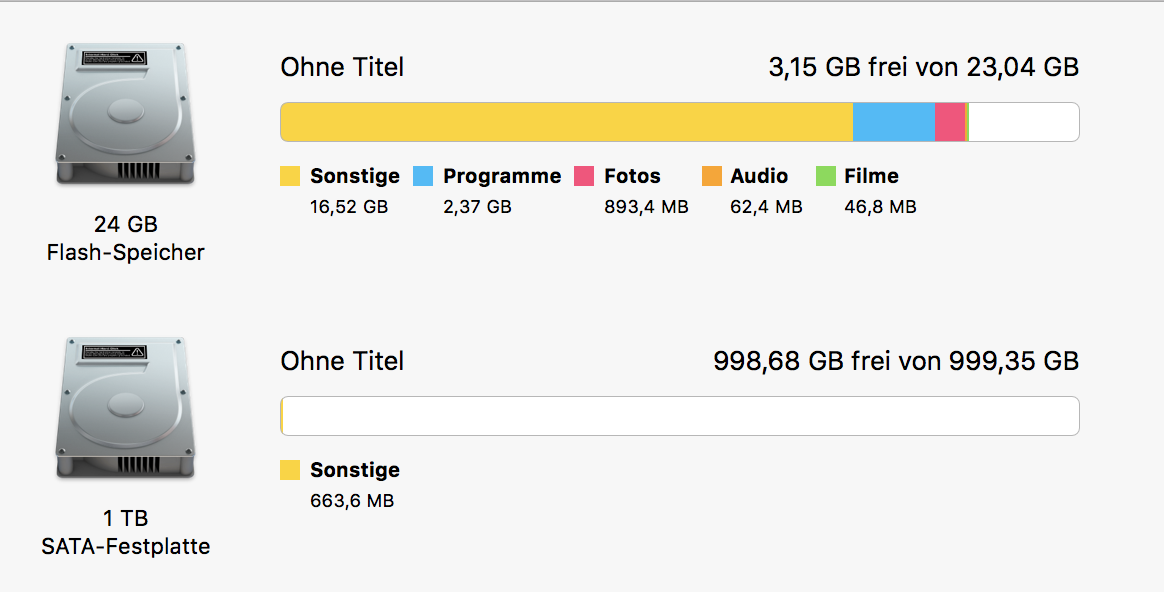Click the white free-space part of the flash bar

click(1023, 122)
